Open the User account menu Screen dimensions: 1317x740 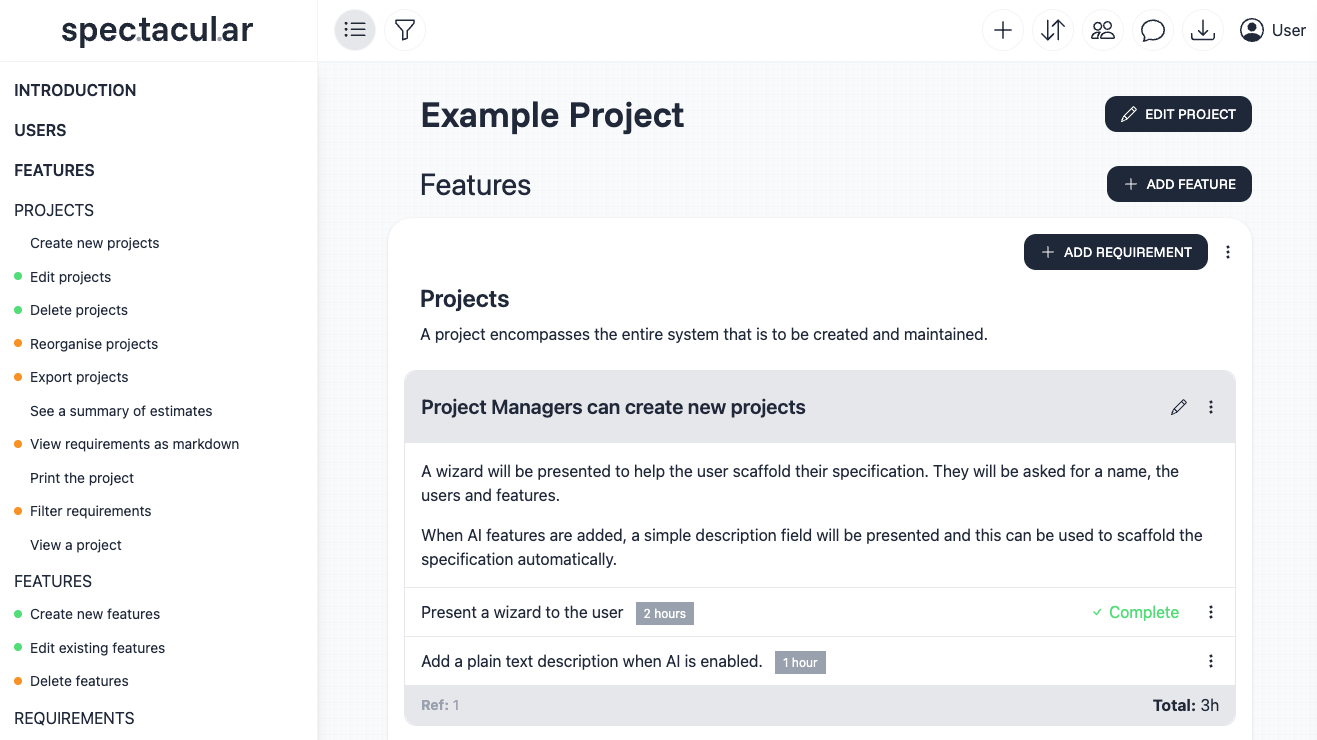pos(1273,30)
